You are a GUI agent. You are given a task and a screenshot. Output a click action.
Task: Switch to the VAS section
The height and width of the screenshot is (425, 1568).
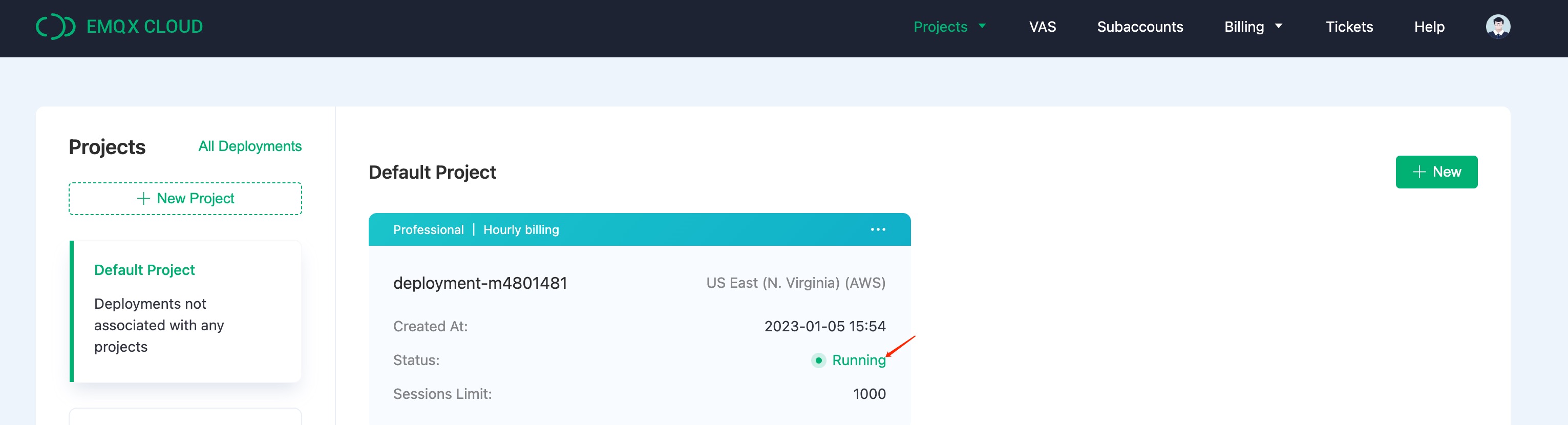click(x=1043, y=27)
